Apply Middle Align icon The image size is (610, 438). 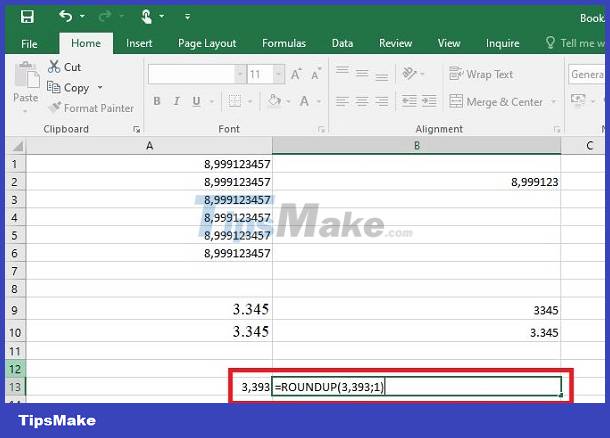362,73
